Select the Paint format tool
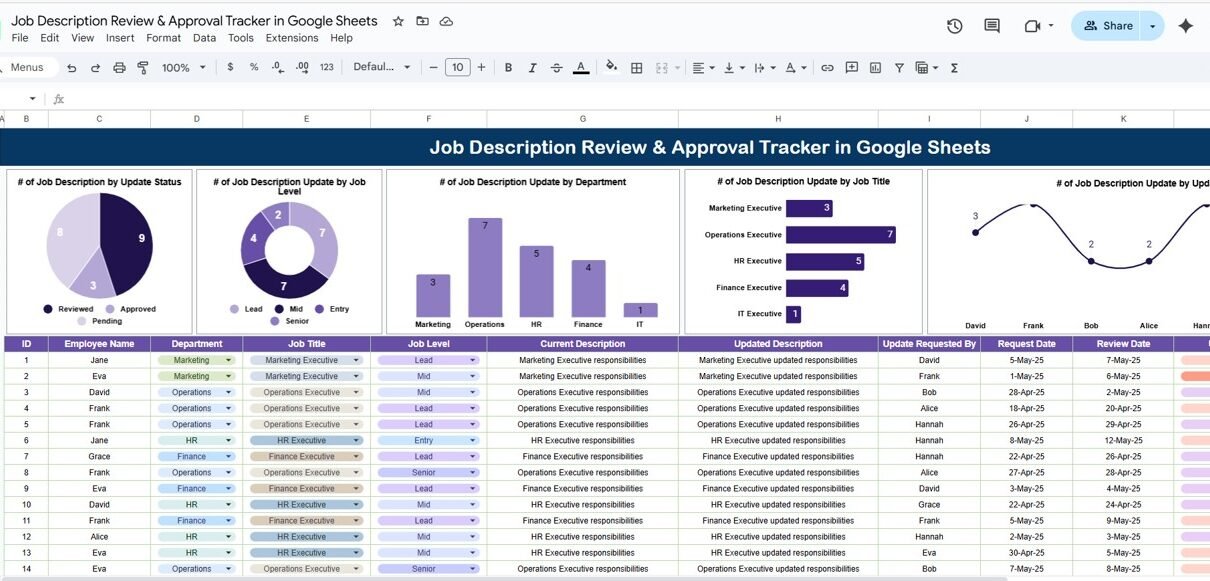 click(x=143, y=68)
